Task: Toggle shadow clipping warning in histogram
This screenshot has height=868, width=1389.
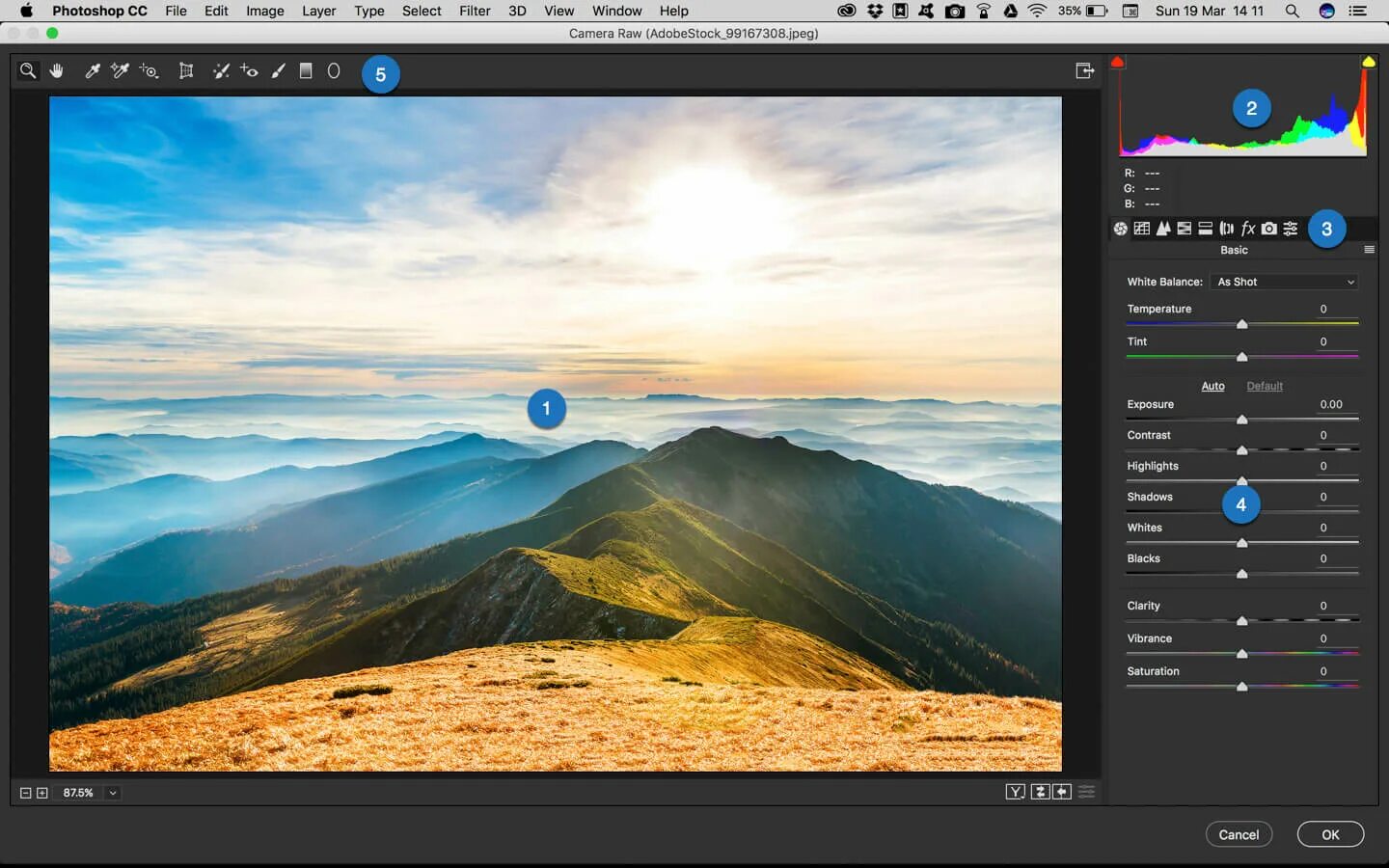Action: (x=1117, y=62)
